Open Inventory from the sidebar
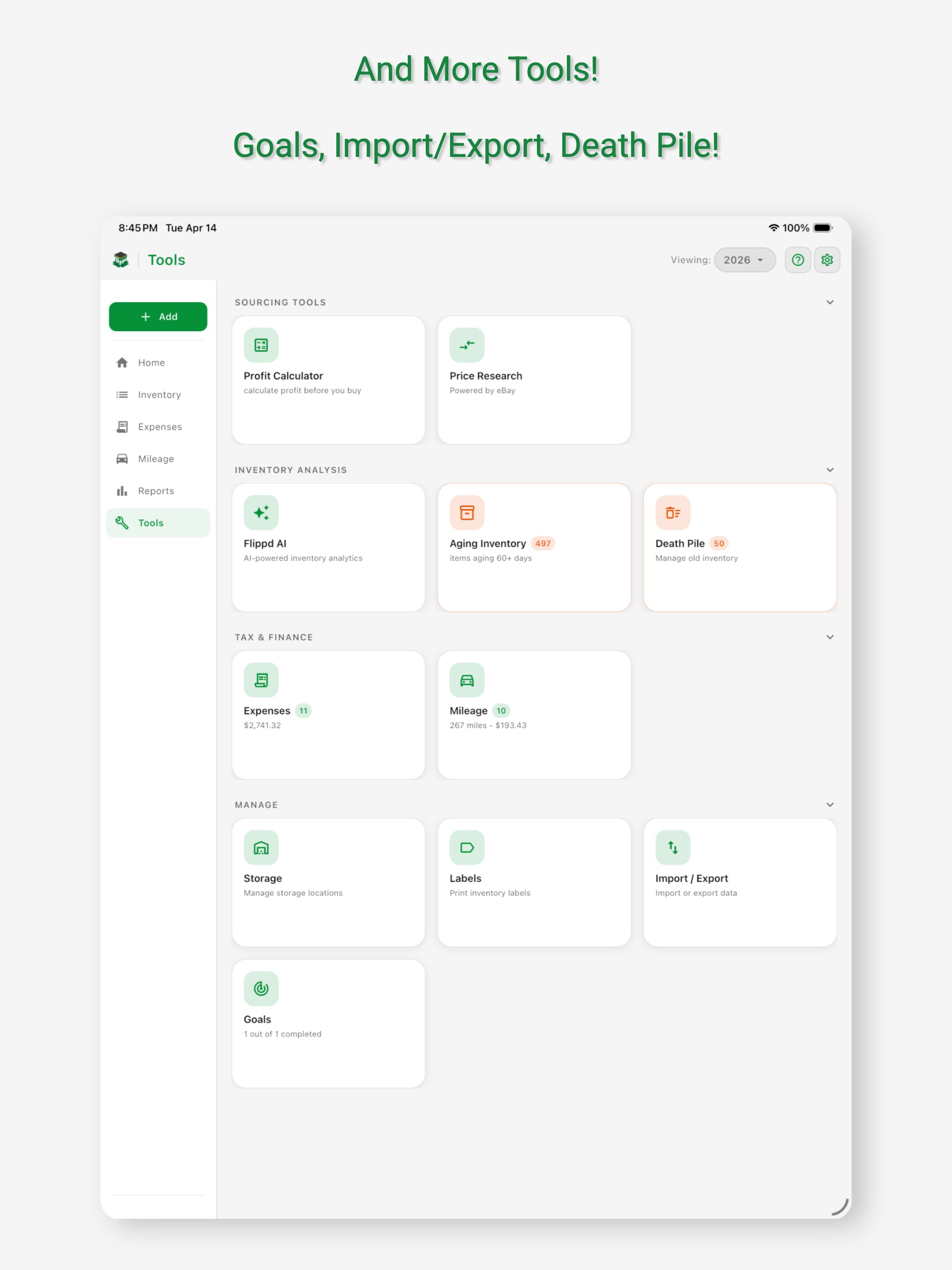952x1270 pixels. tap(158, 395)
